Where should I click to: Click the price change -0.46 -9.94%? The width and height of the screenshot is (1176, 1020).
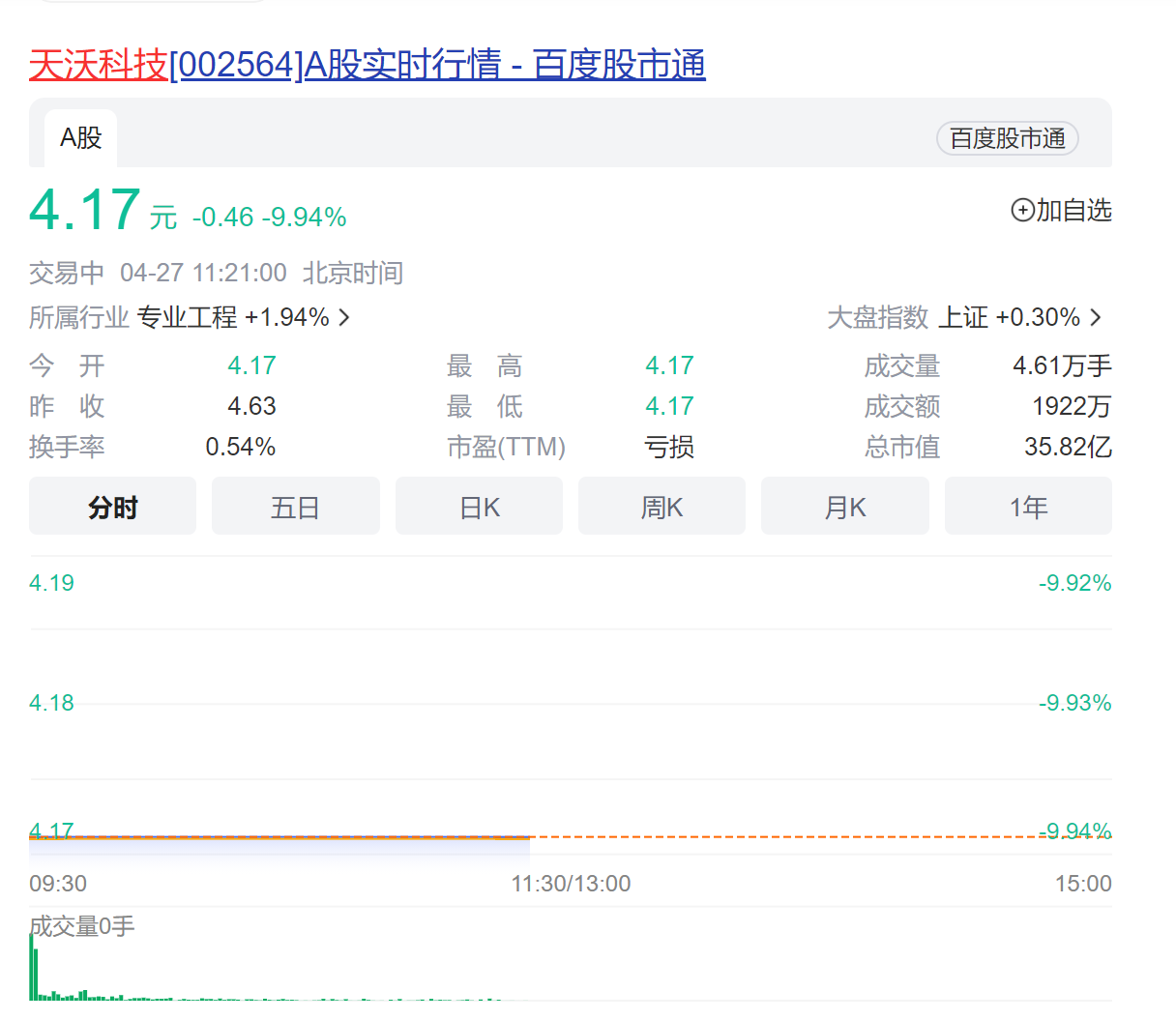click(270, 217)
